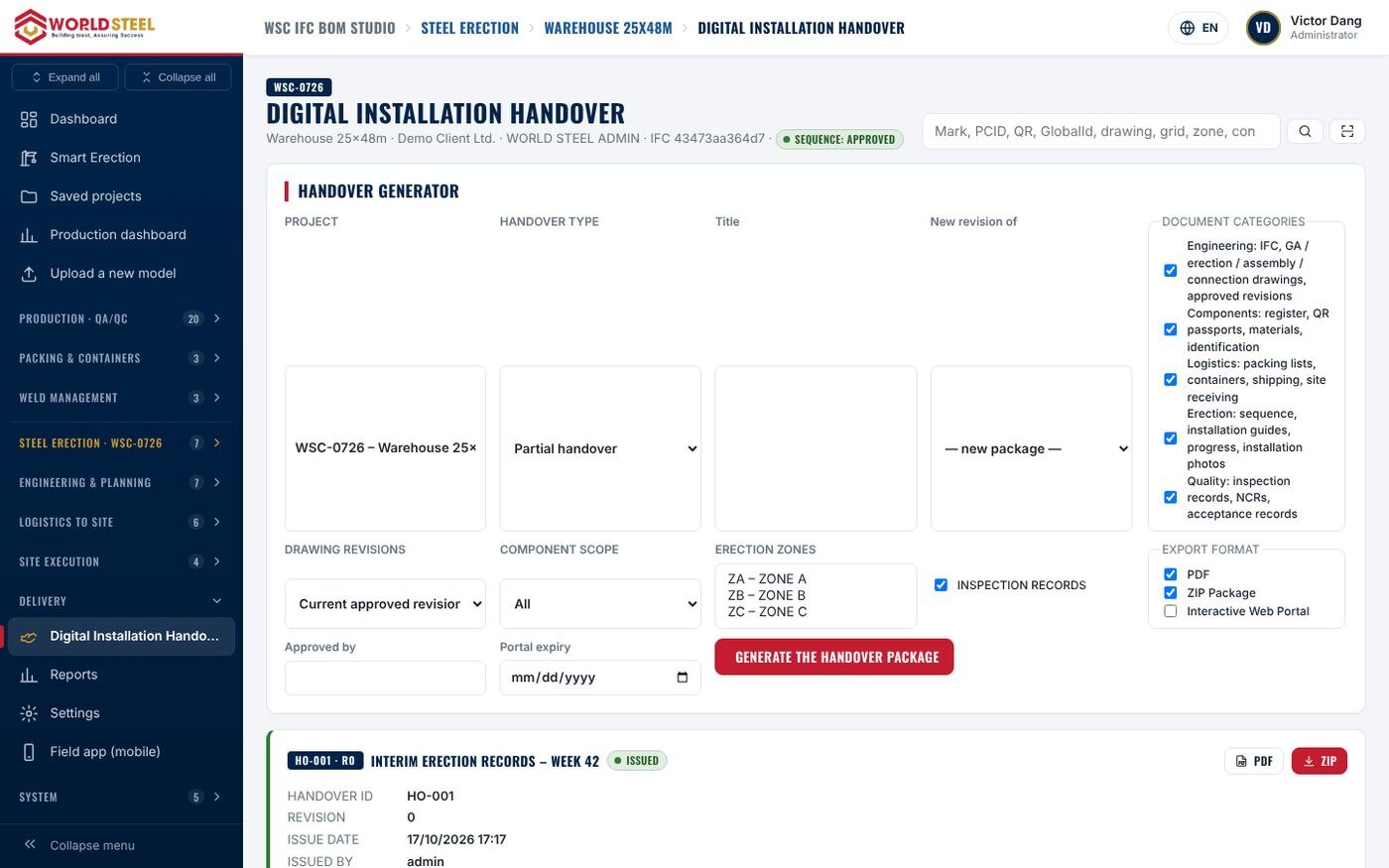Click the globe language icon
1389x868 pixels.
point(1187,28)
